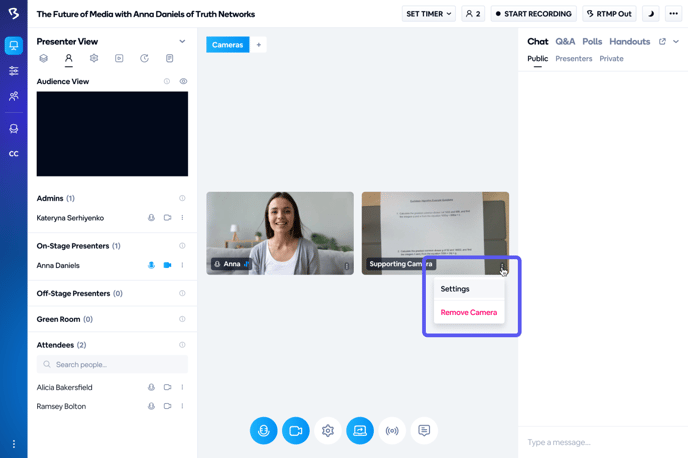Open options menu for Alicia Bakersfield
This screenshot has height=458, width=688.
point(183,387)
